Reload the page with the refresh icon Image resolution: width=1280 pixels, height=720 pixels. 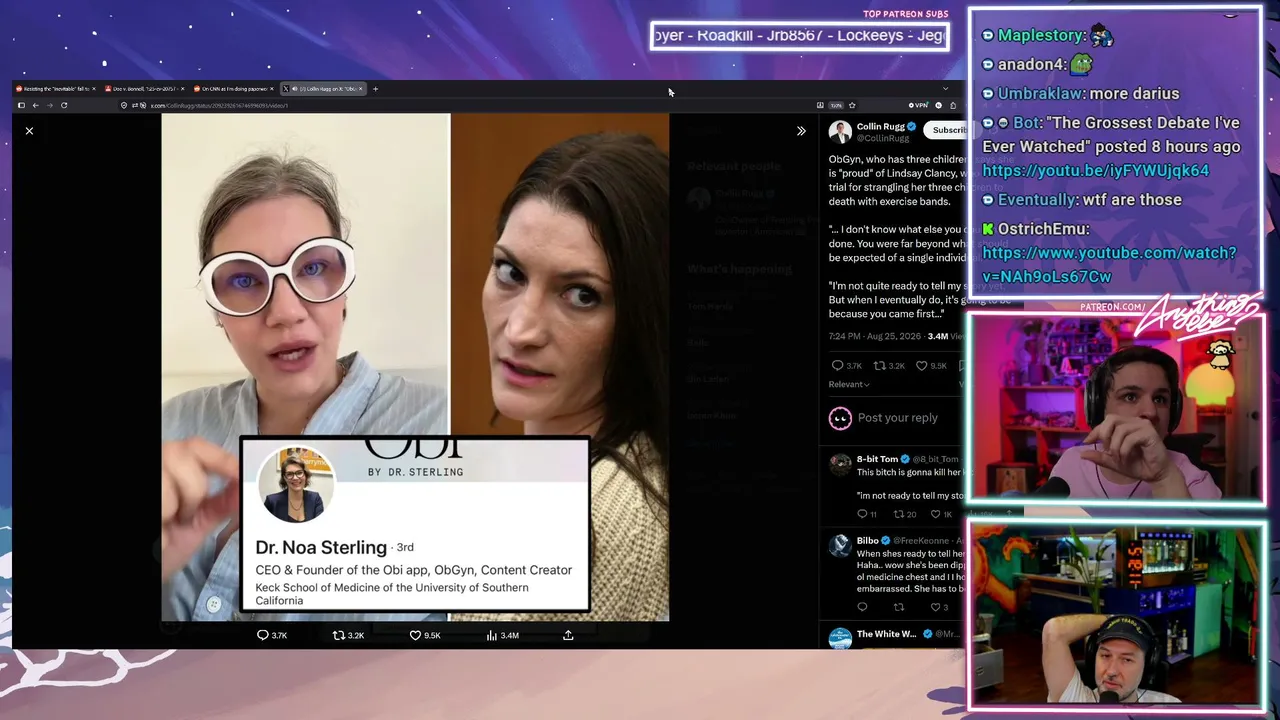click(64, 105)
